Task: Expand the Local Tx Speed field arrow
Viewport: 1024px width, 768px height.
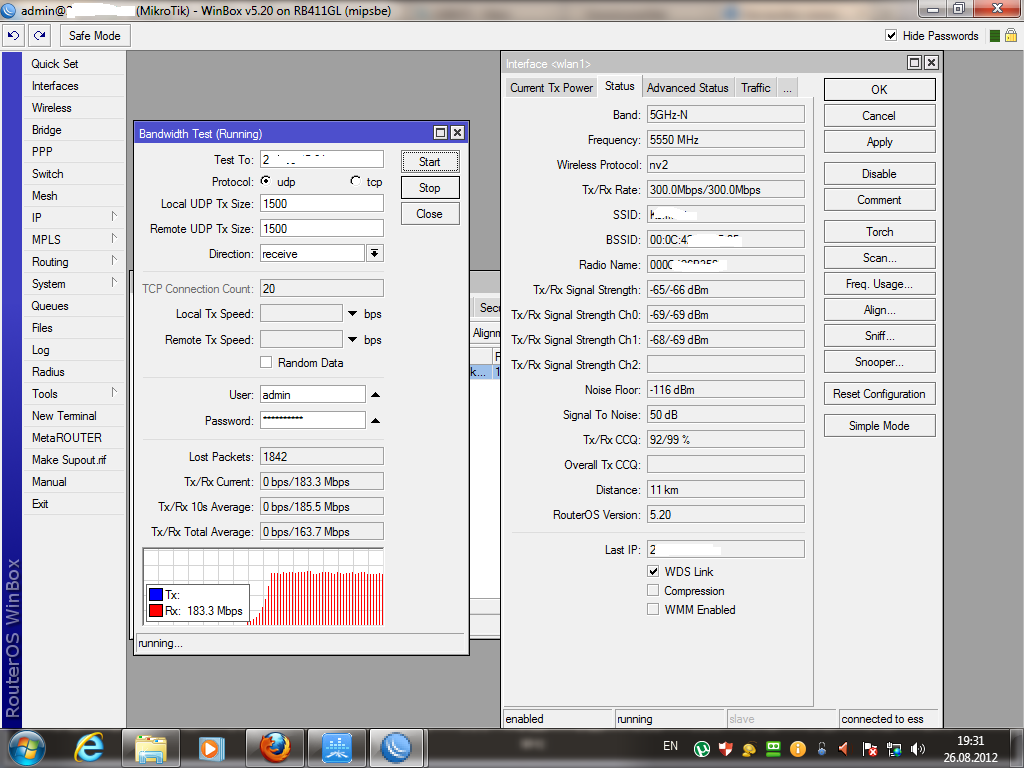Action: (353, 314)
